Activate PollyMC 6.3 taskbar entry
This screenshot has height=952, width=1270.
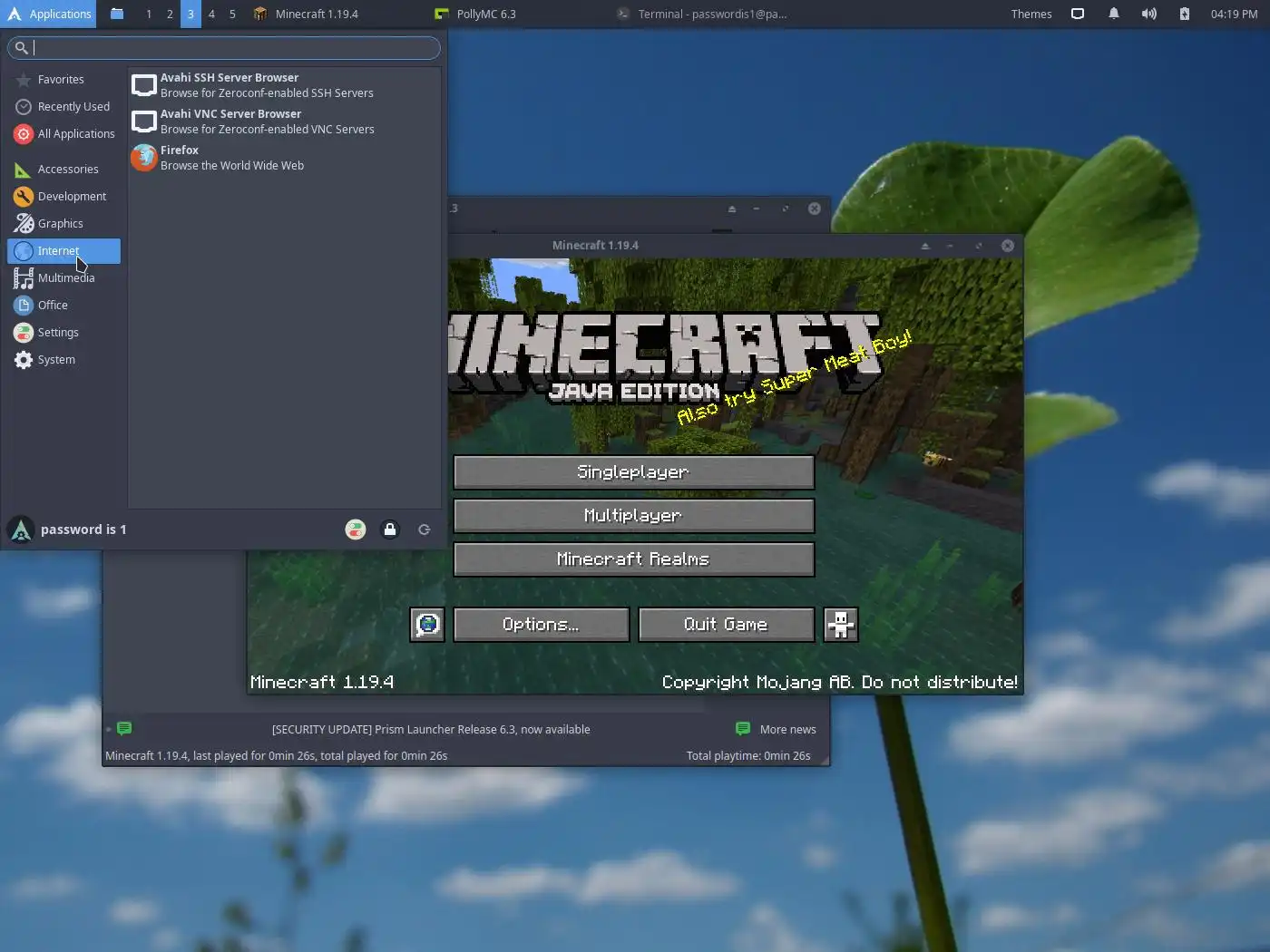(x=517, y=14)
